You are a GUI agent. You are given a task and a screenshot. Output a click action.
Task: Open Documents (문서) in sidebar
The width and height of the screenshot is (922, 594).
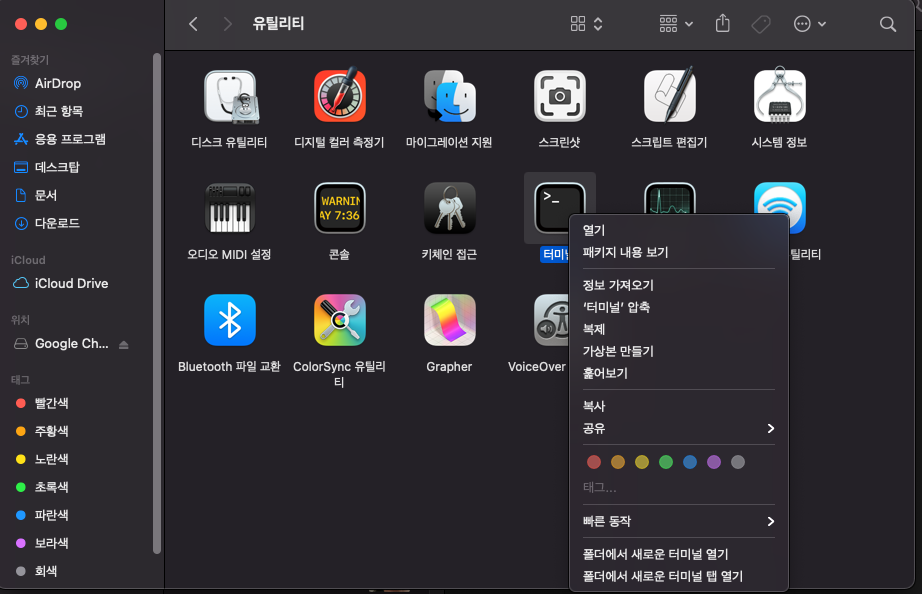pos(35,195)
